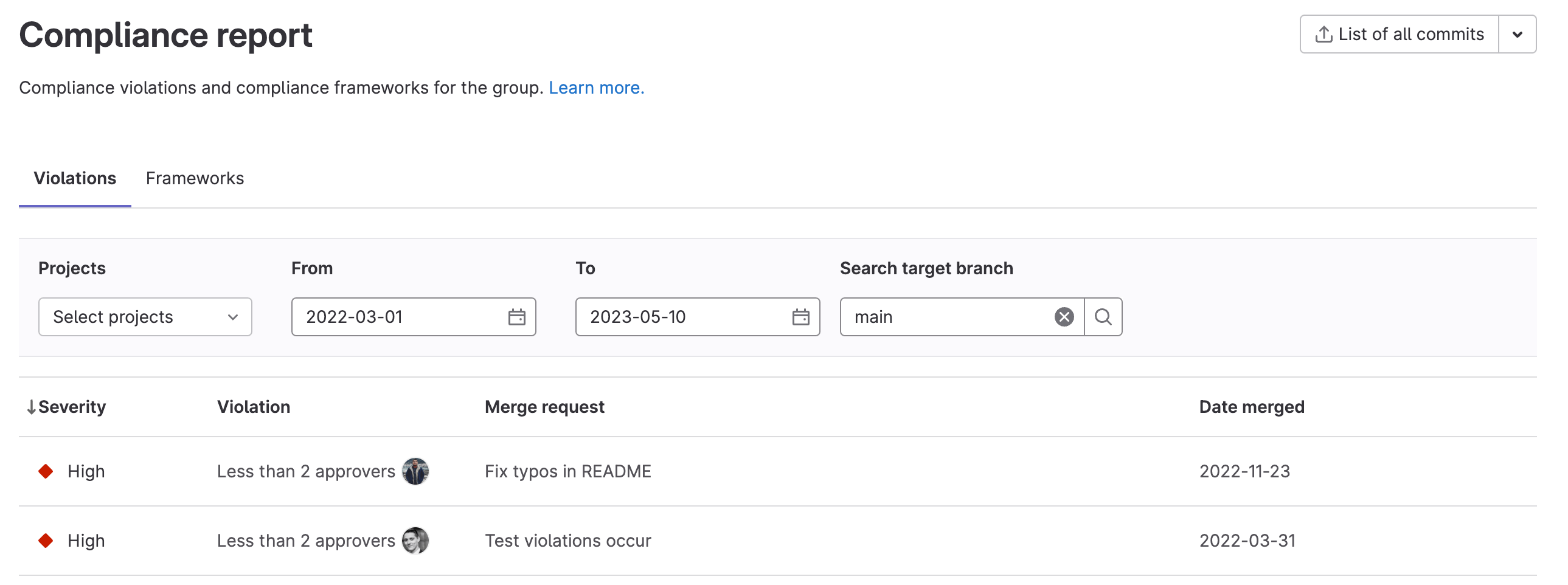Click the main target branch input field

pyautogui.click(x=943, y=317)
